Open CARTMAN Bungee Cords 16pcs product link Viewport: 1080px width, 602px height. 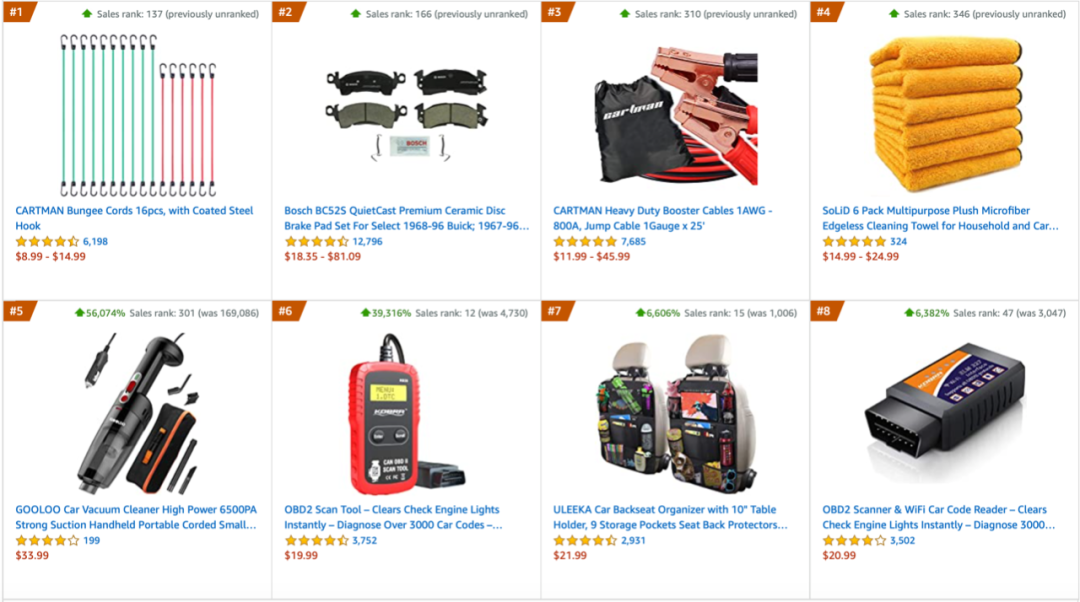click(x=134, y=218)
